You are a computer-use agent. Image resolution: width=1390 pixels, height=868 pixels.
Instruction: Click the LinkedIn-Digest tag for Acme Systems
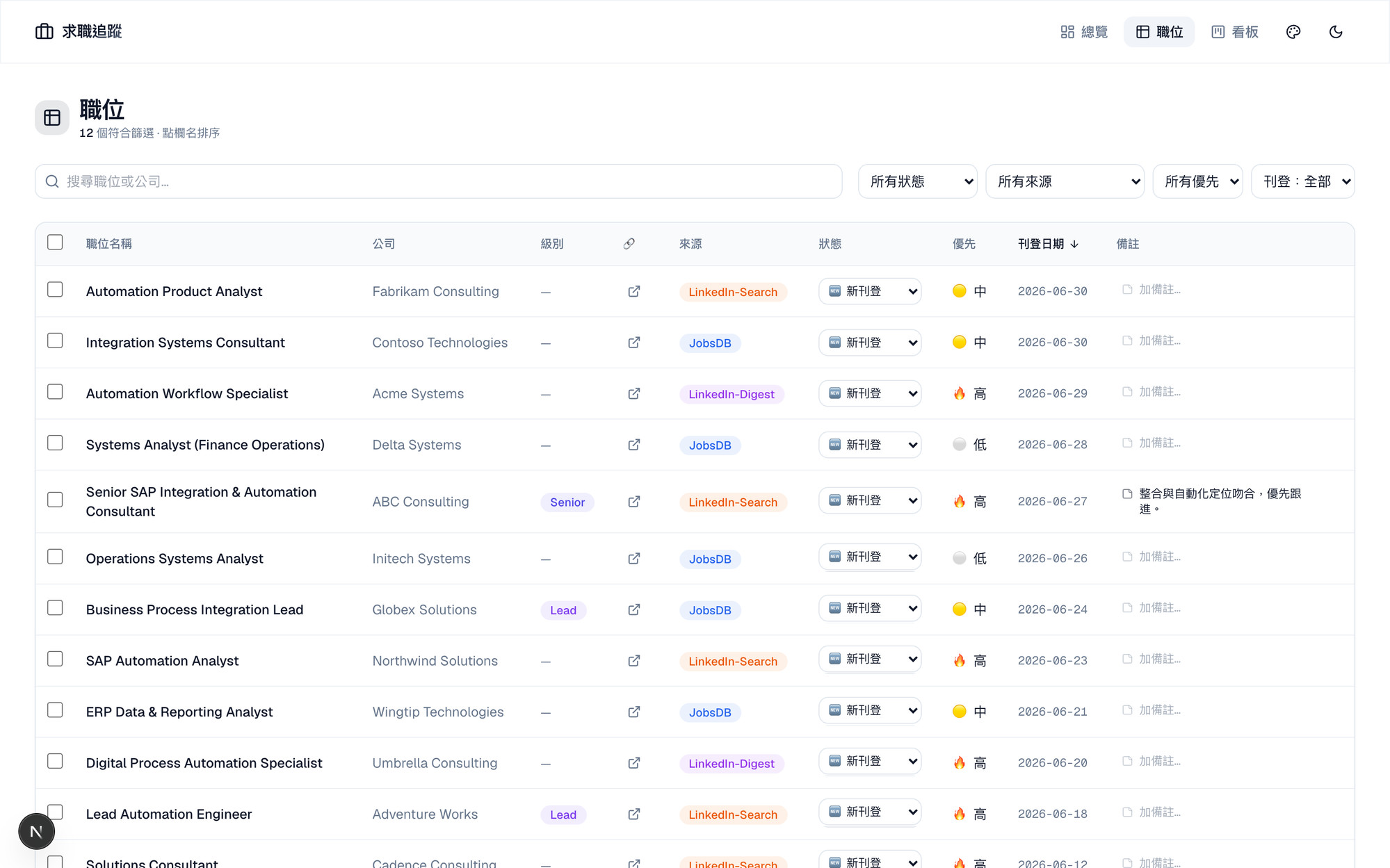click(x=732, y=394)
